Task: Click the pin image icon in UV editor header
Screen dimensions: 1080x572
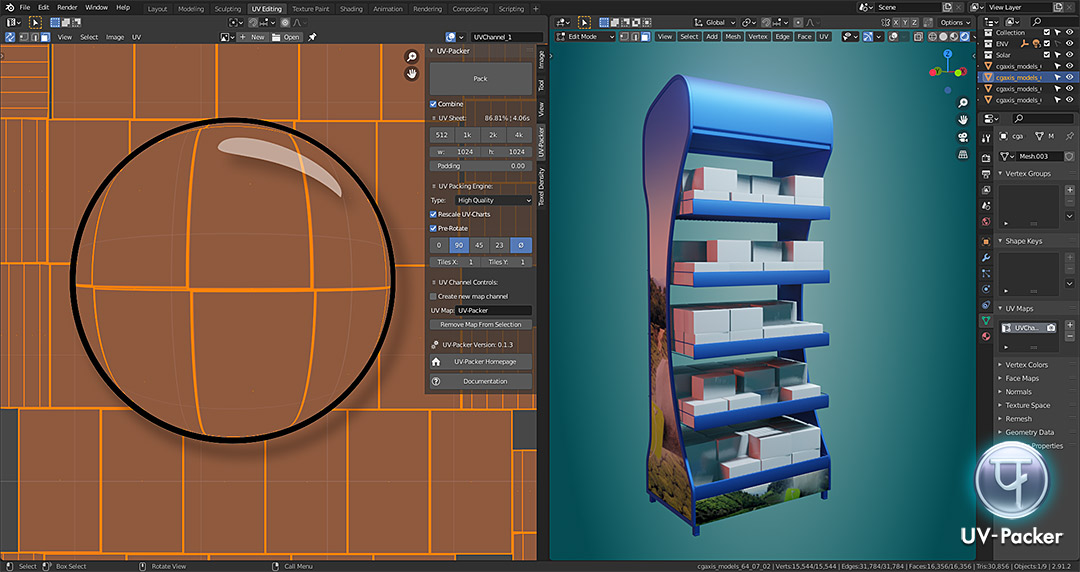Action: click(313, 37)
